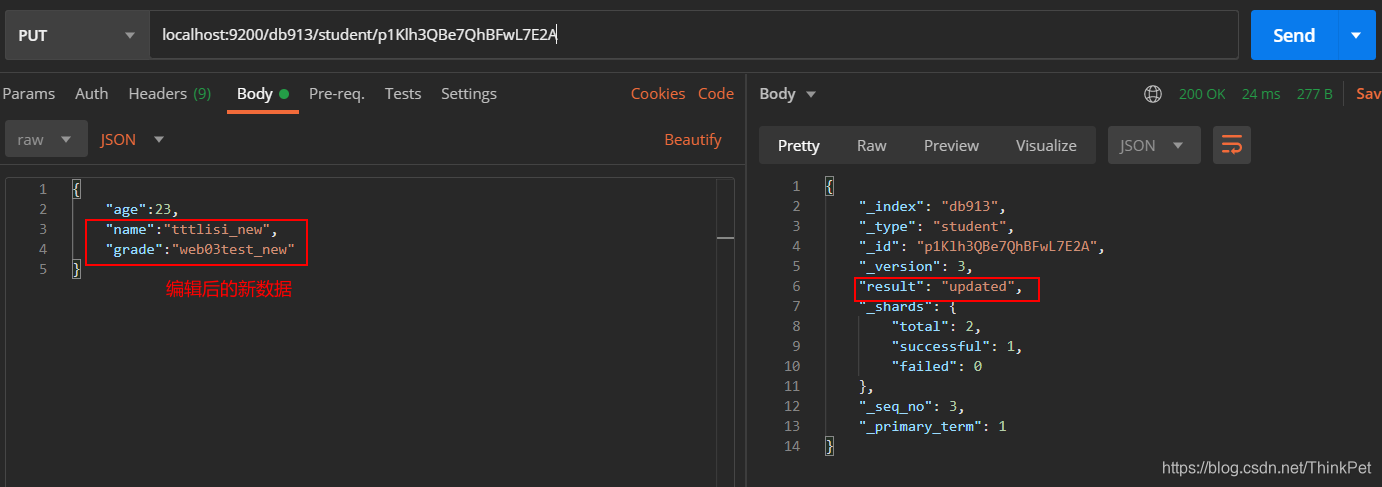
Task: Select the Visualize response view
Action: click(x=1046, y=145)
